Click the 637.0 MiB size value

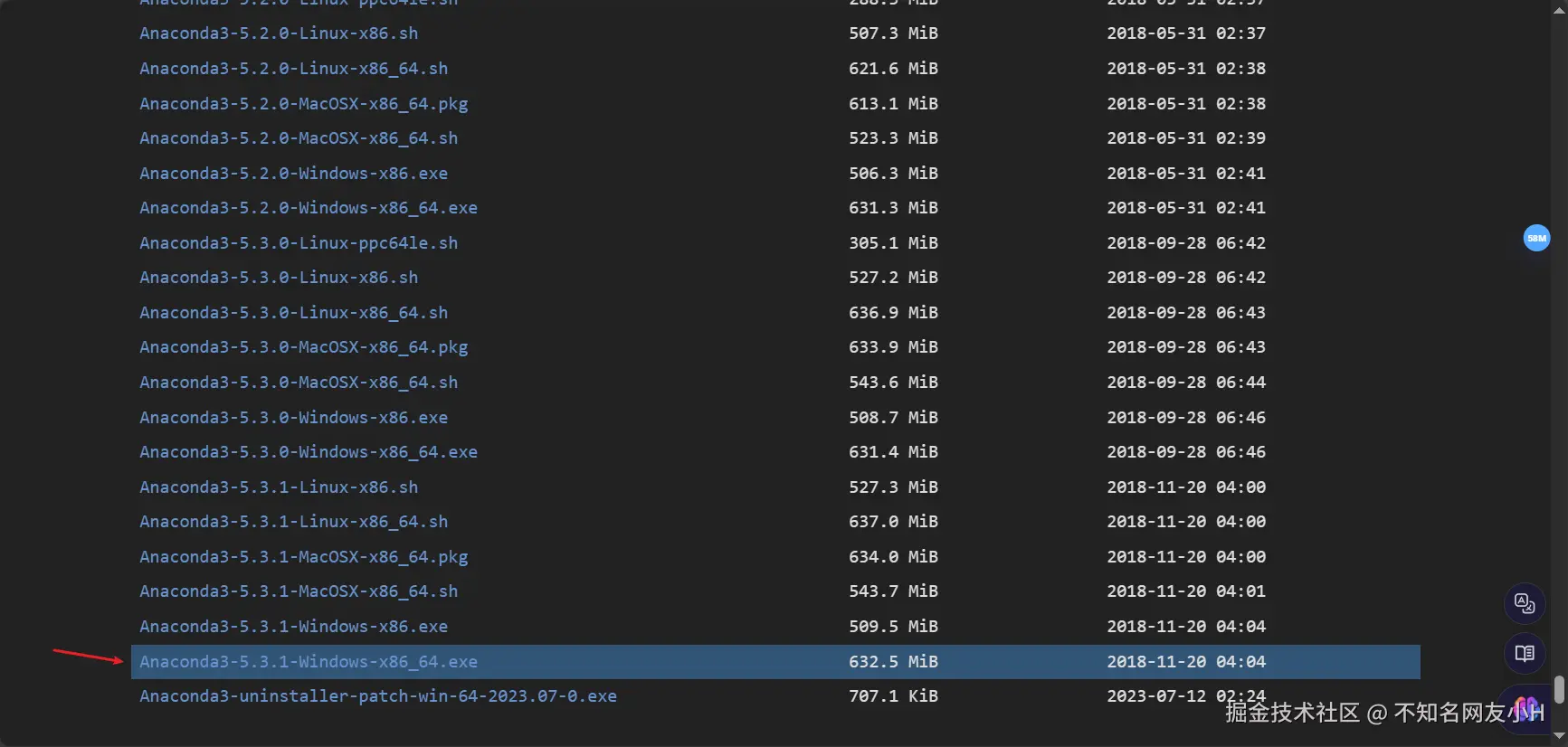click(893, 522)
